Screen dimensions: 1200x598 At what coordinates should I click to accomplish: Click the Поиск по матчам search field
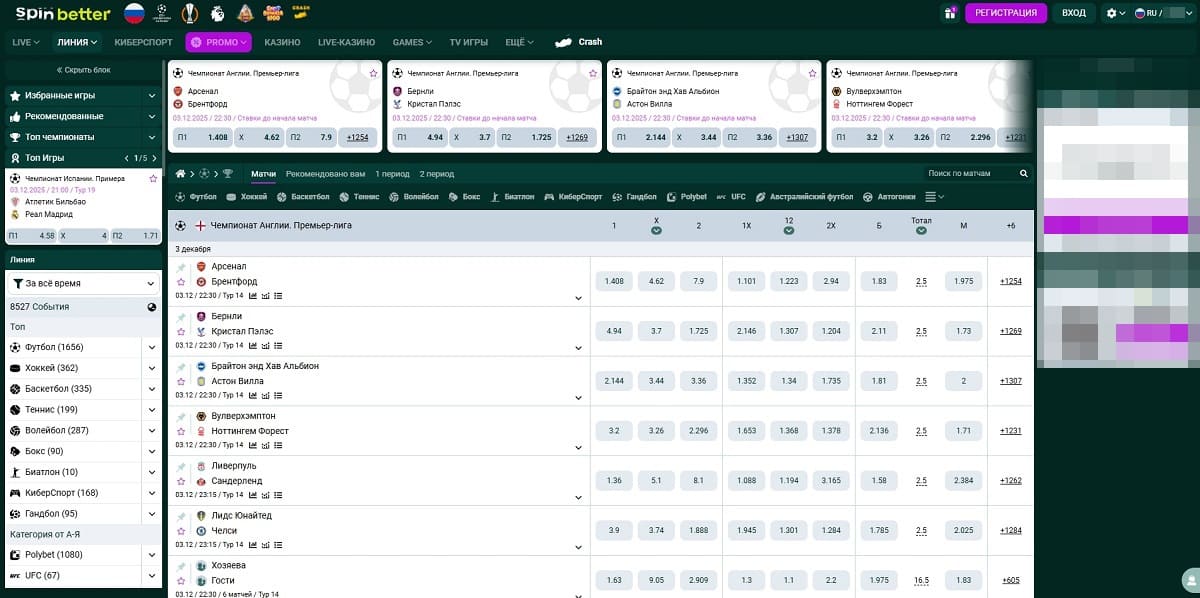coord(970,173)
